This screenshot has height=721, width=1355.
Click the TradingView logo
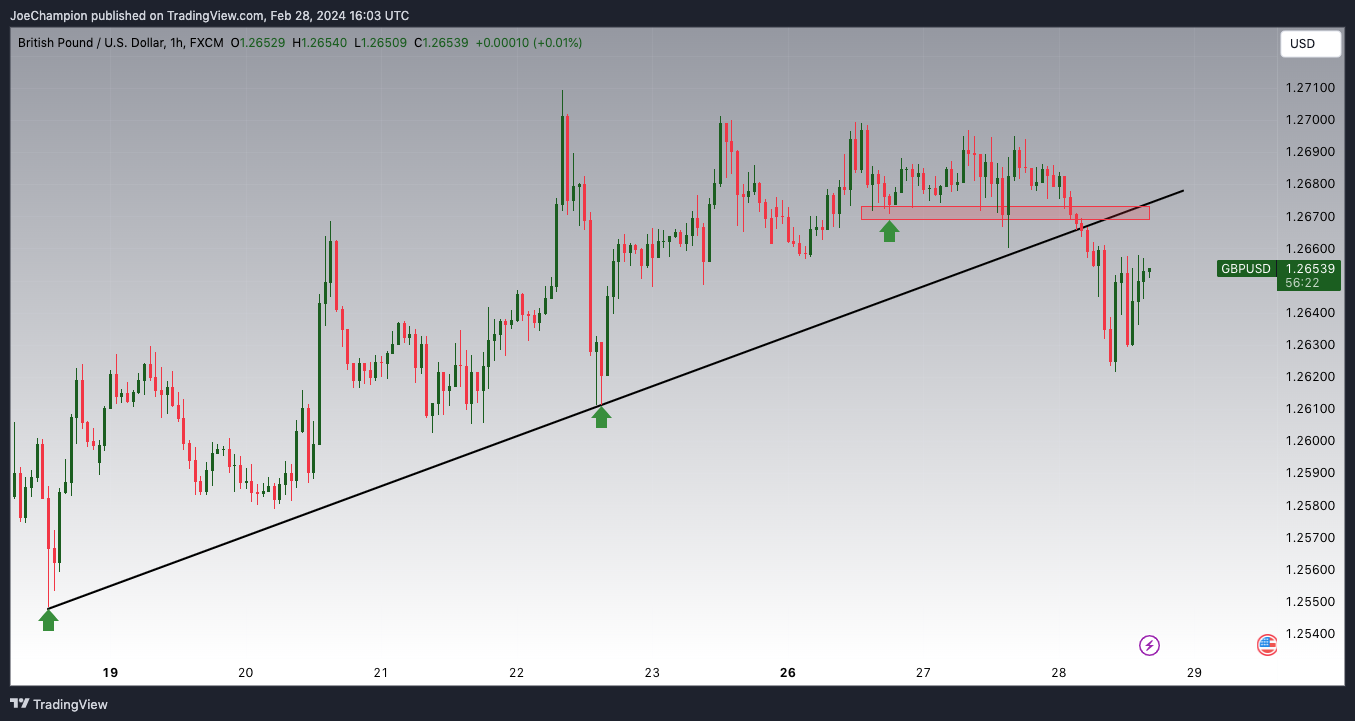(59, 704)
